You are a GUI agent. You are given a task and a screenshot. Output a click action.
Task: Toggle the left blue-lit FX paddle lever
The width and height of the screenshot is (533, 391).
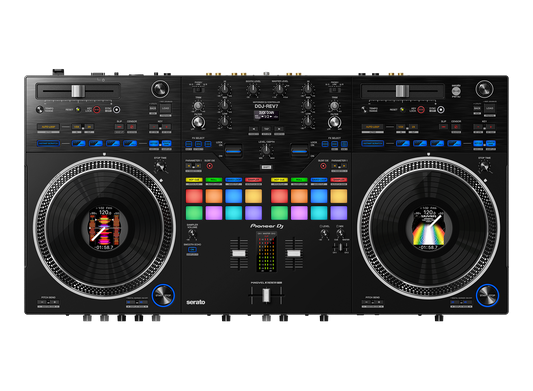pos(233,150)
